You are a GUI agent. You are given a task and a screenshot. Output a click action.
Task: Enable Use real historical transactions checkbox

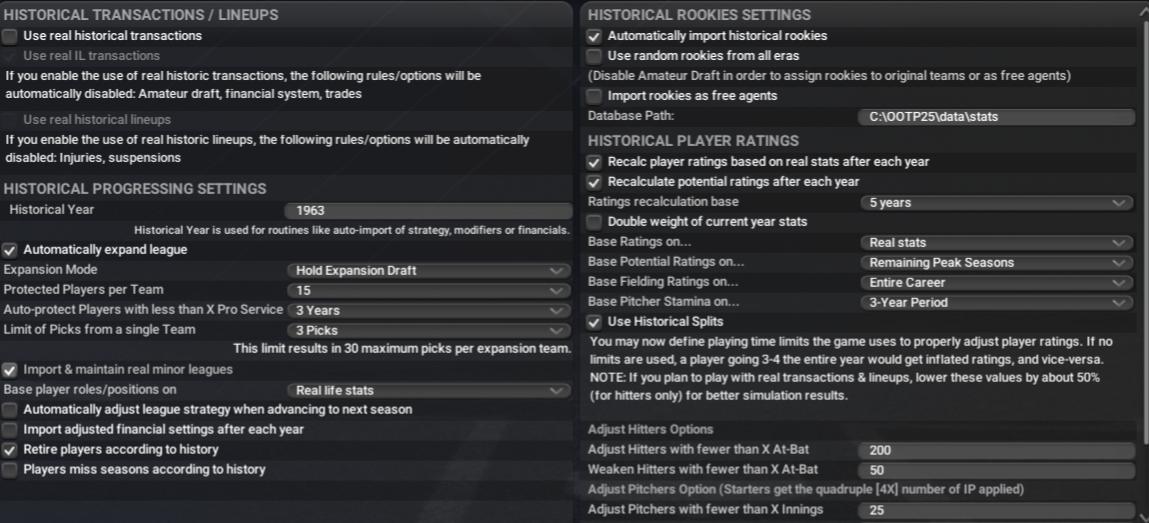[x=10, y=36]
